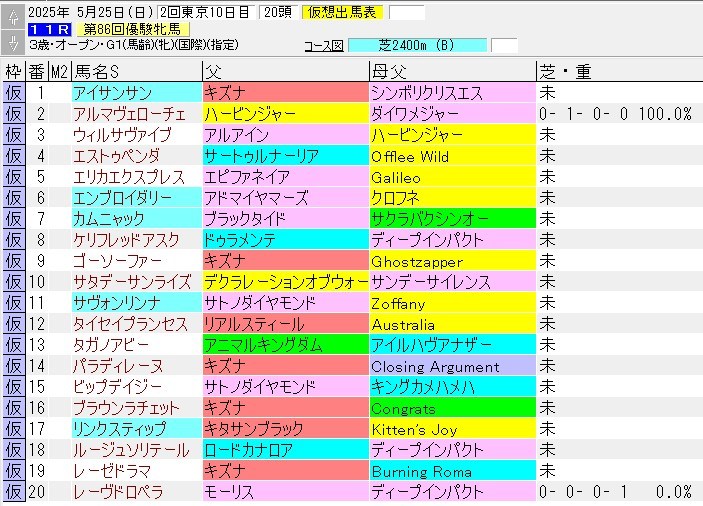The height and width of the screenshot is (506, 703).
Task: Select horse カムニャック
Action: (x=137, y=219)
